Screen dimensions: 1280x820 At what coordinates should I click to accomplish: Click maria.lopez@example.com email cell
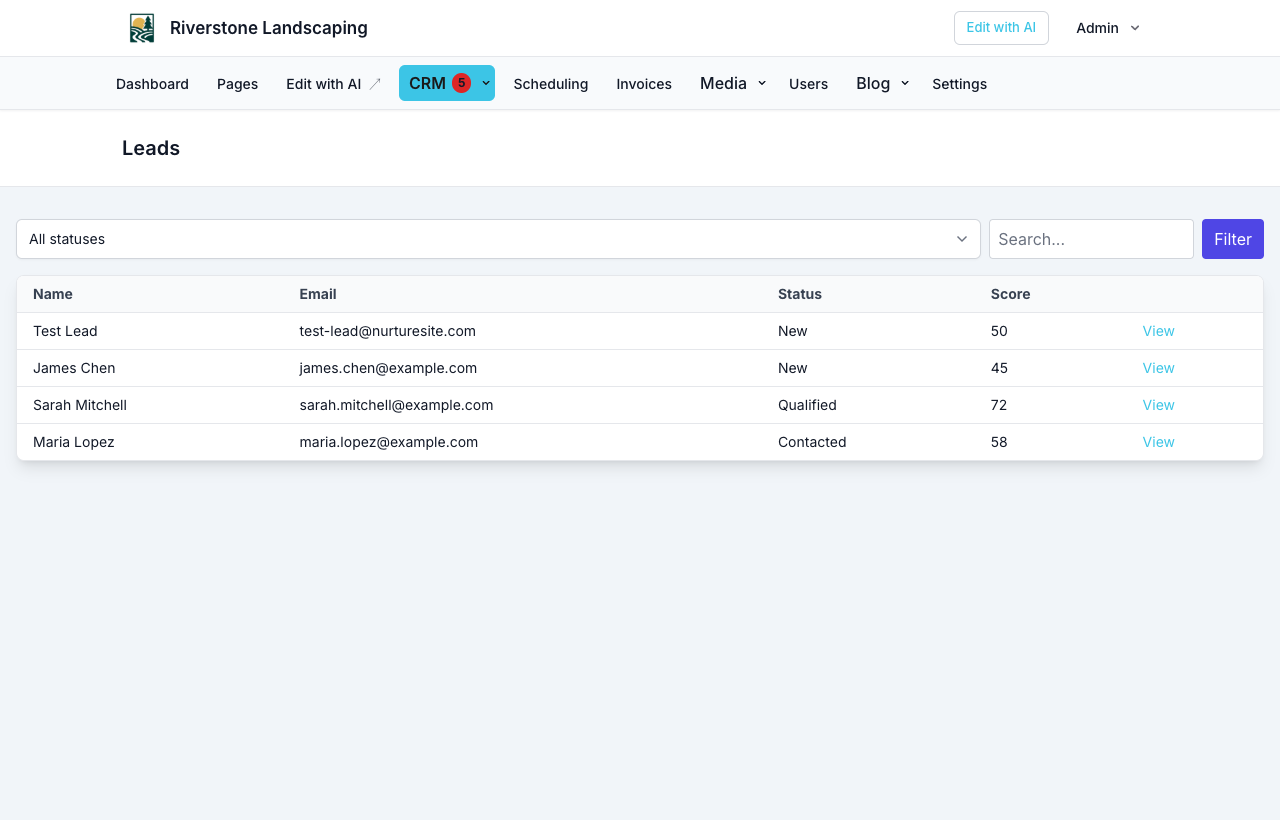(389, 442)
